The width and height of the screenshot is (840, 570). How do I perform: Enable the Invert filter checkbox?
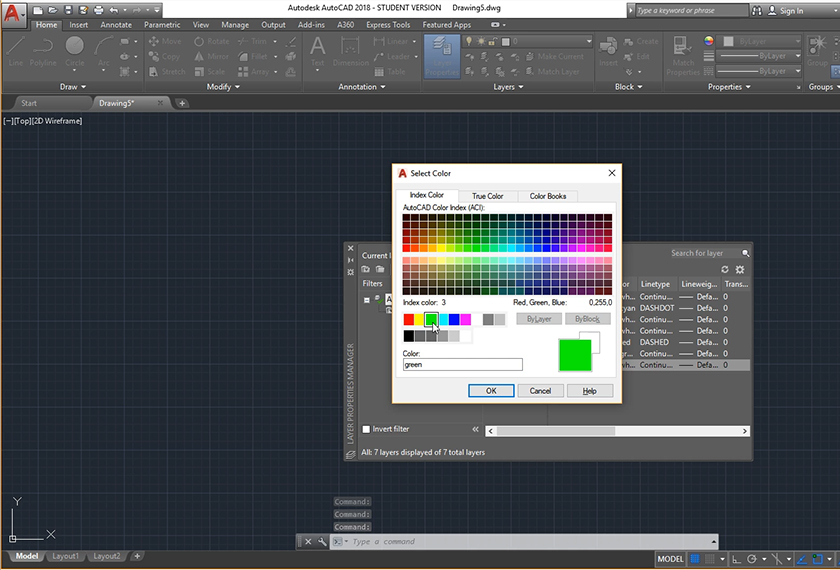coord(366,429)
